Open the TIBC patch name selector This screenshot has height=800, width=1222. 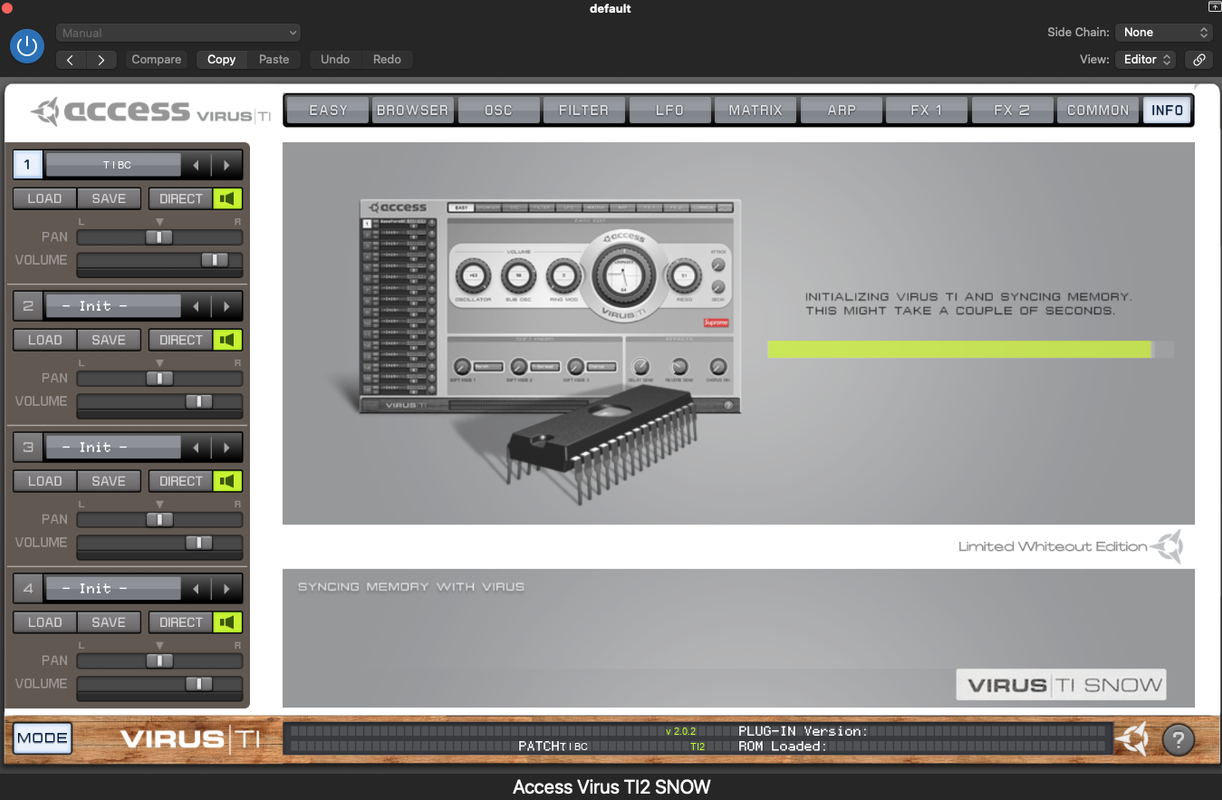pyautogui.click(x=114, y=165)
